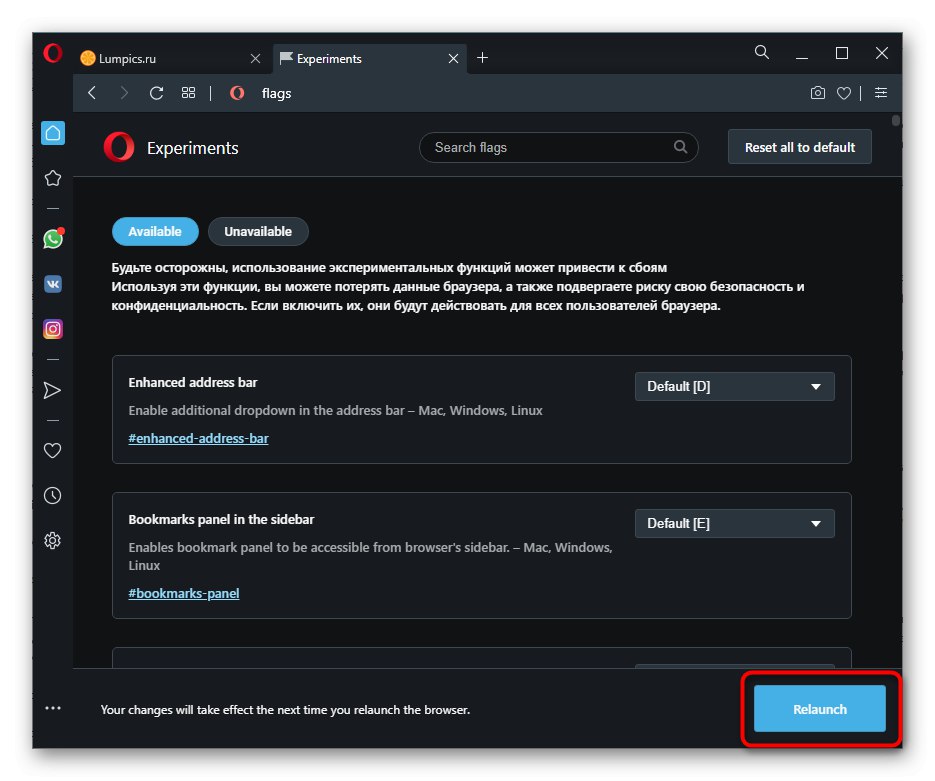Expand Enhanced address bar Default dropdown
Viewport: 935px width, 781px height.
tap(734, 386)
